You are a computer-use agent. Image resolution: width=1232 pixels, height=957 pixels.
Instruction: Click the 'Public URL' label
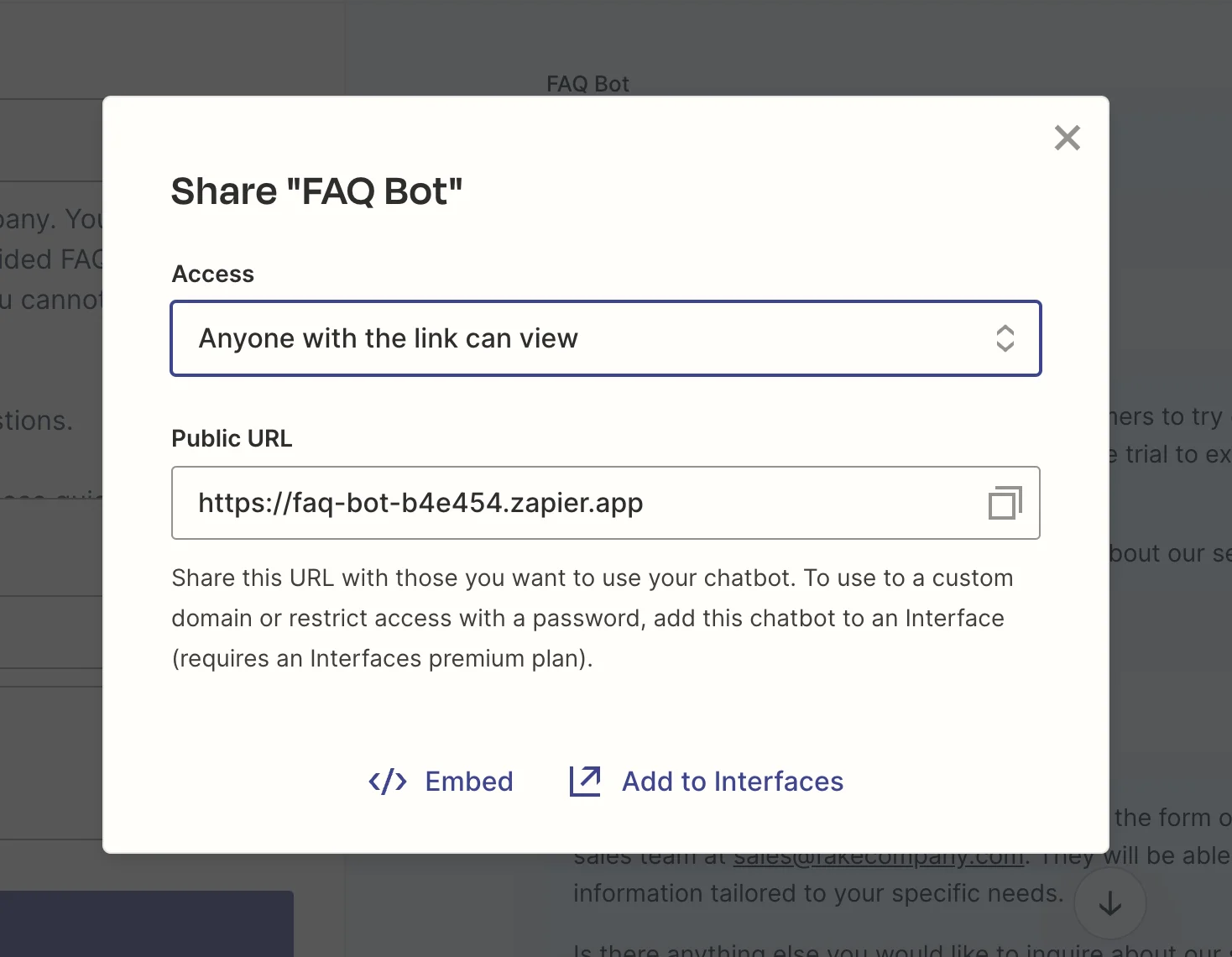coord(232,439)
